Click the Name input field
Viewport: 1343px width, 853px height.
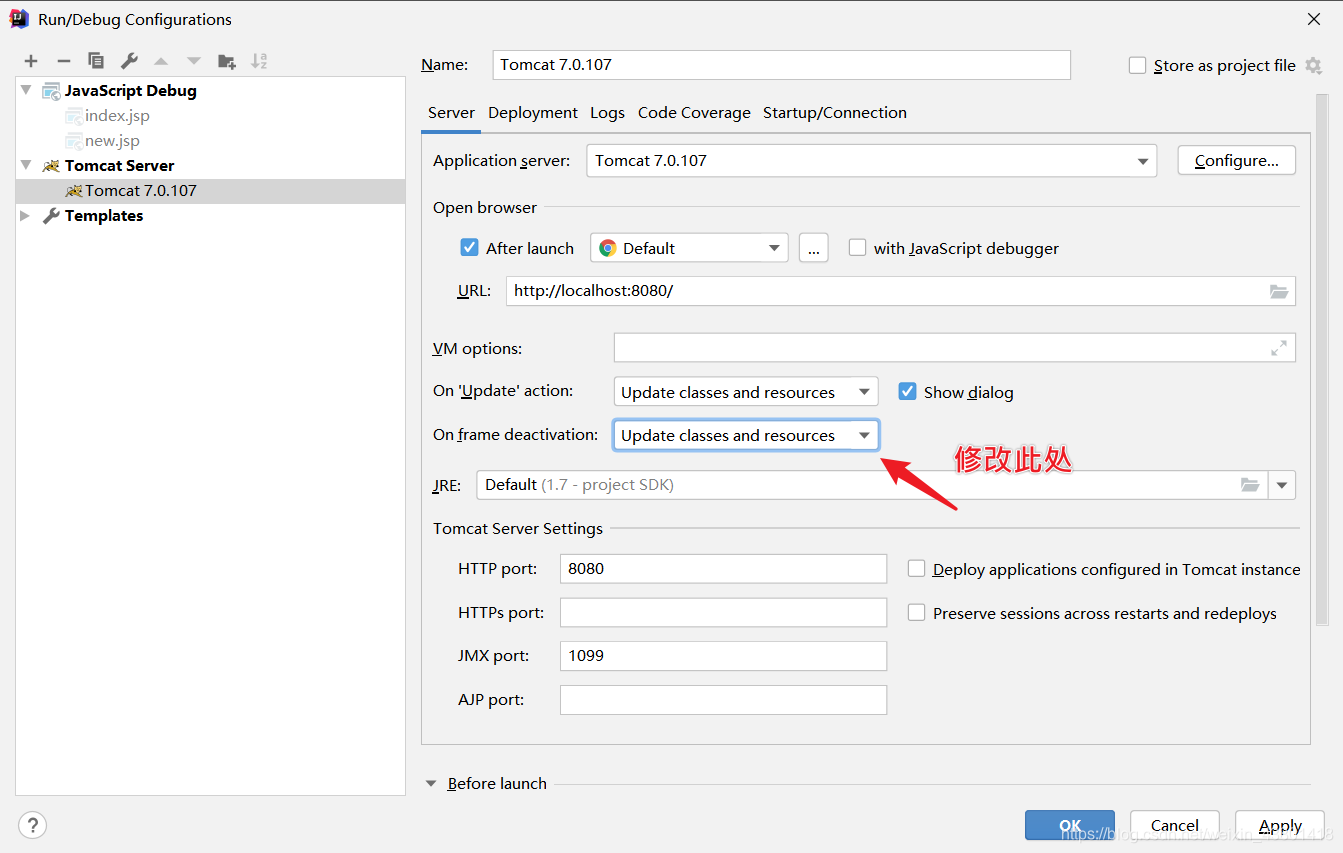point(782,65)
